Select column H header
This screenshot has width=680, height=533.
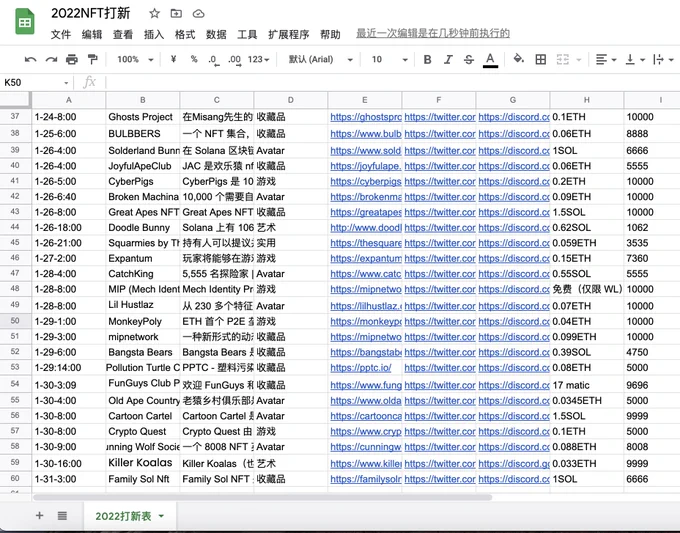coord(586,100)
